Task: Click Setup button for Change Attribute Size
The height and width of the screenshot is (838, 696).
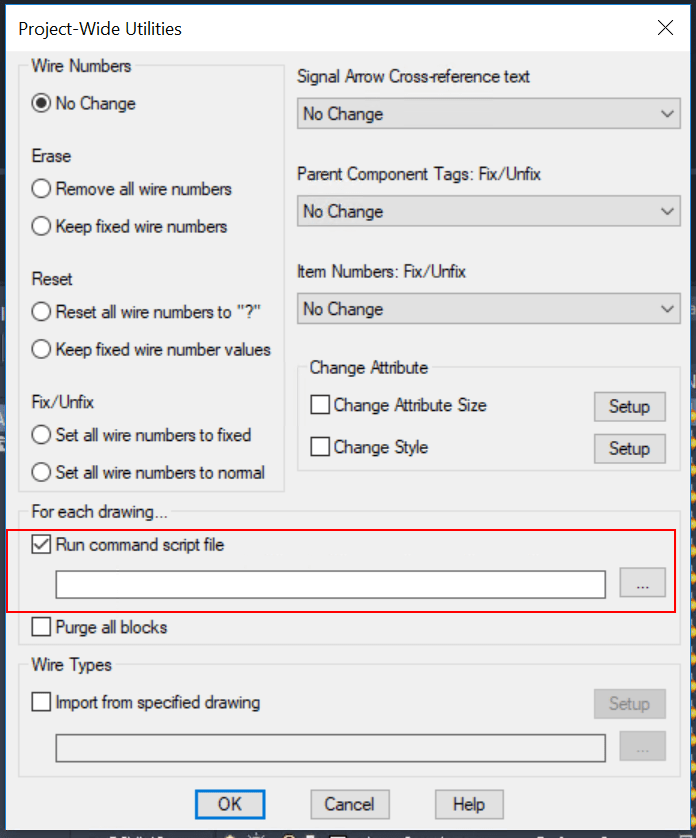Action: click(629, 407)
